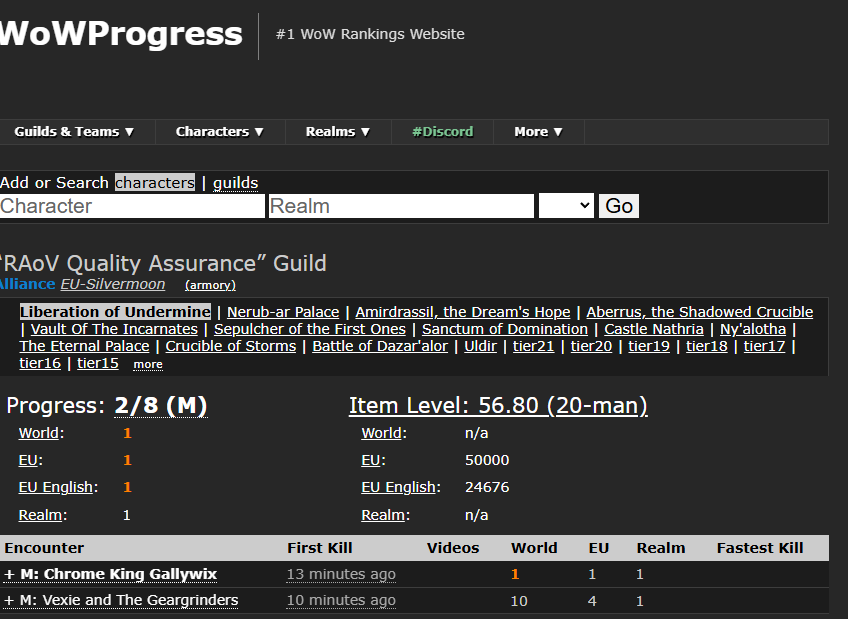Open EU progress ranking link
Screen dimensions: 848x619
[x=28, y=460]
